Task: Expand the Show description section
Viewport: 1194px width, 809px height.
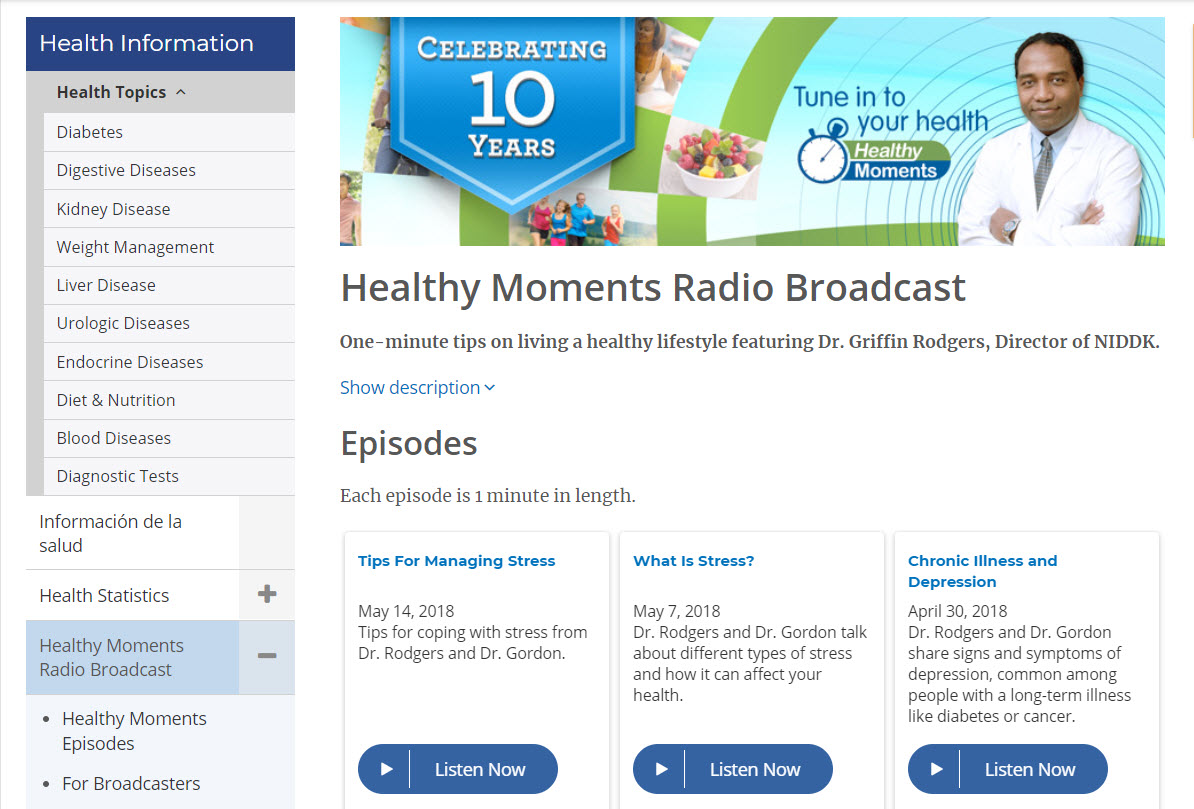Action: coord(416,387)
